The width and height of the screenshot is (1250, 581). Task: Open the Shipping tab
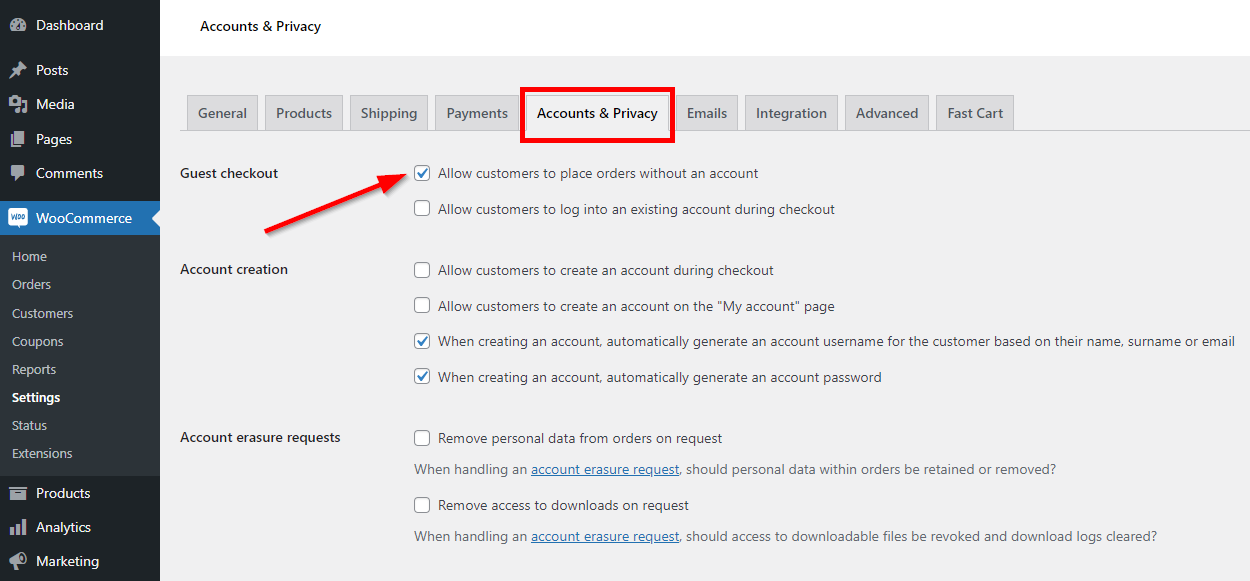click(389, 113)
